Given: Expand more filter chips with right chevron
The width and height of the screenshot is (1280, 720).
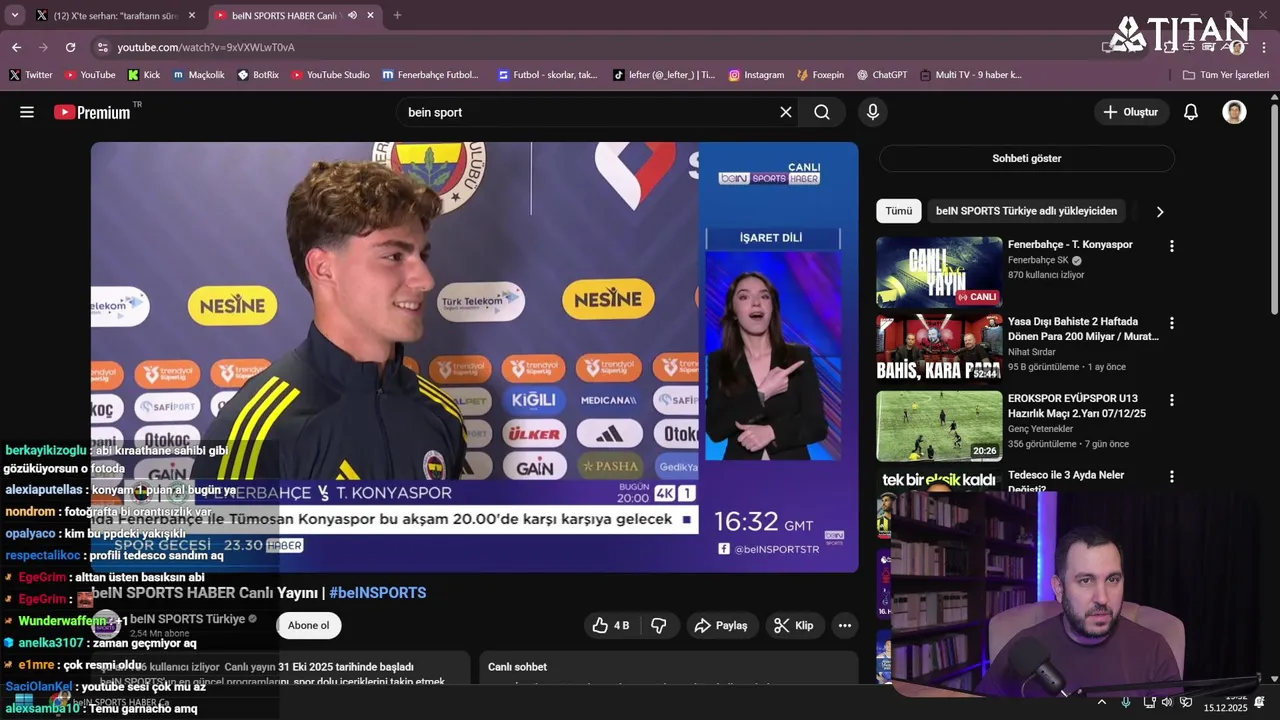Looking at the screenshot, I should coord(1160,211).
